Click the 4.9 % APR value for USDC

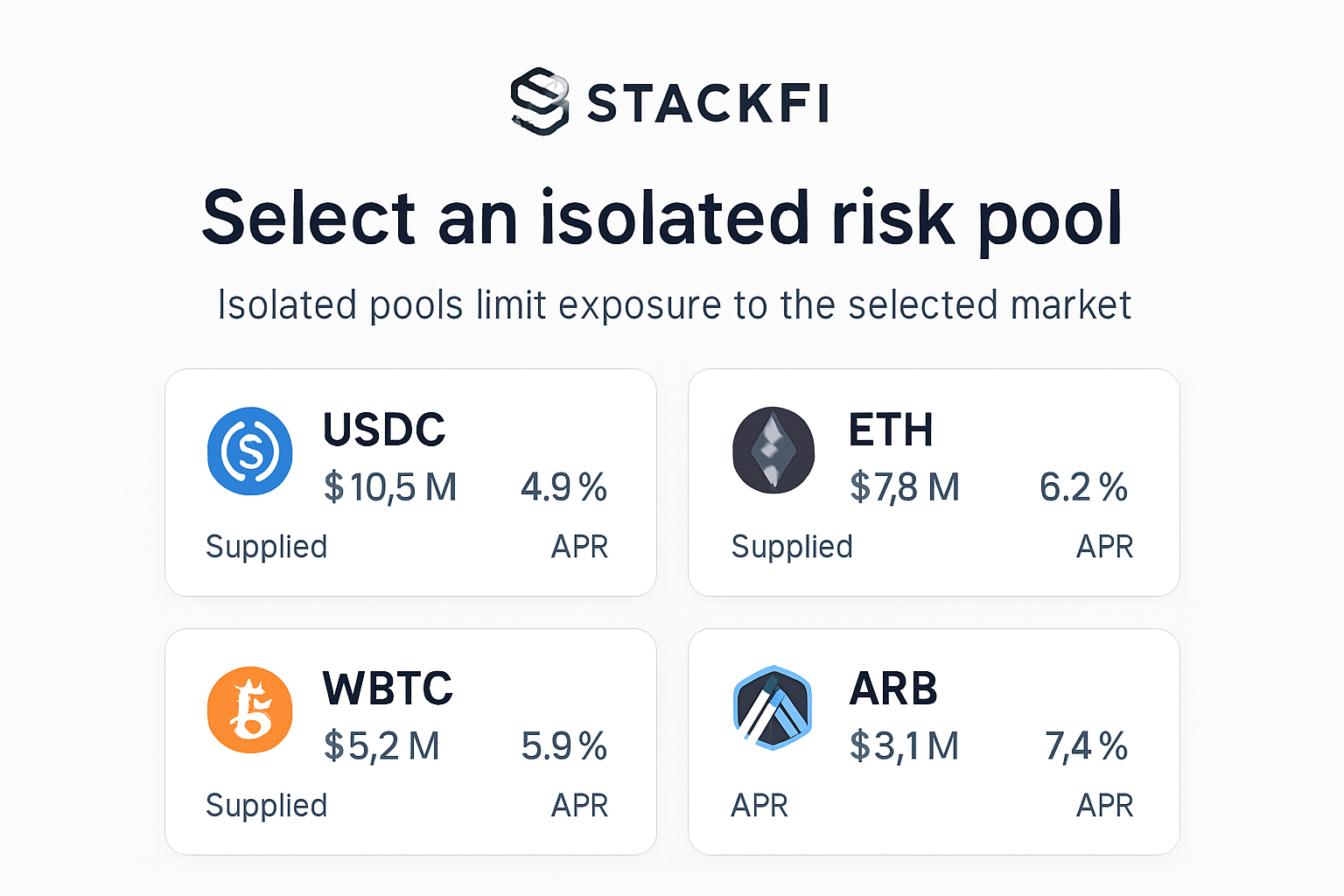click(564, 487)
